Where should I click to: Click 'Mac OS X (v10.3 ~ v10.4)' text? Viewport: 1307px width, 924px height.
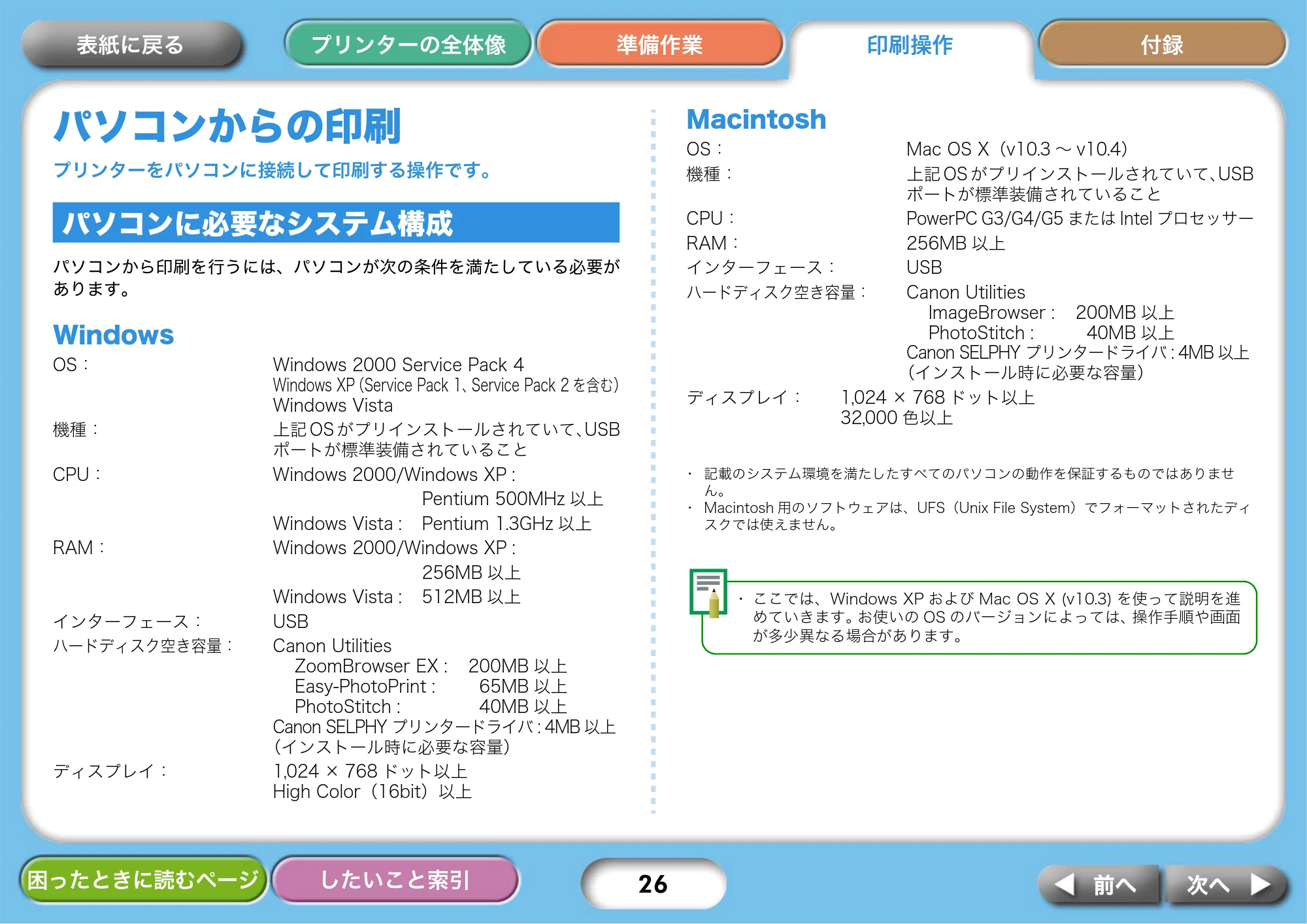pyautogui.click(x=1017, y=149)
